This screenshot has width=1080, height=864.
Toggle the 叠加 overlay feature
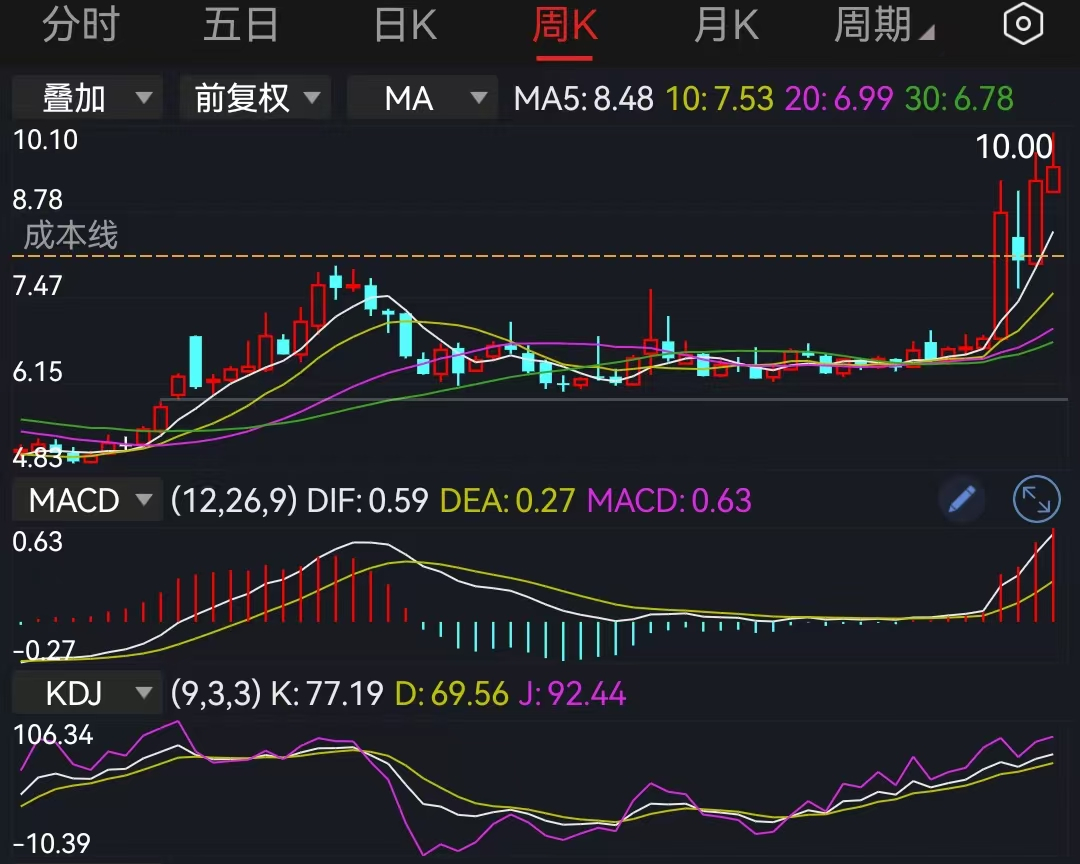(87, 98)
